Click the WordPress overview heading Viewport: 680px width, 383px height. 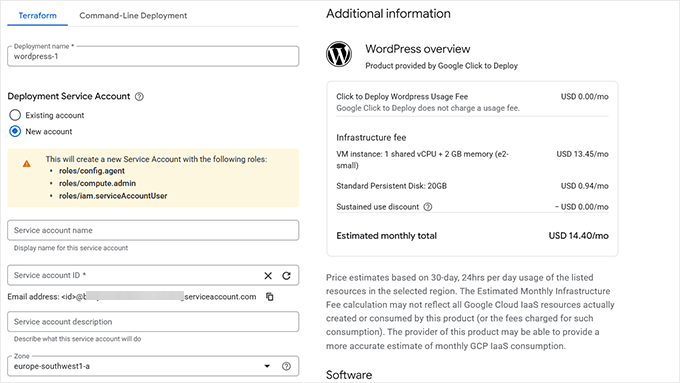418,49
